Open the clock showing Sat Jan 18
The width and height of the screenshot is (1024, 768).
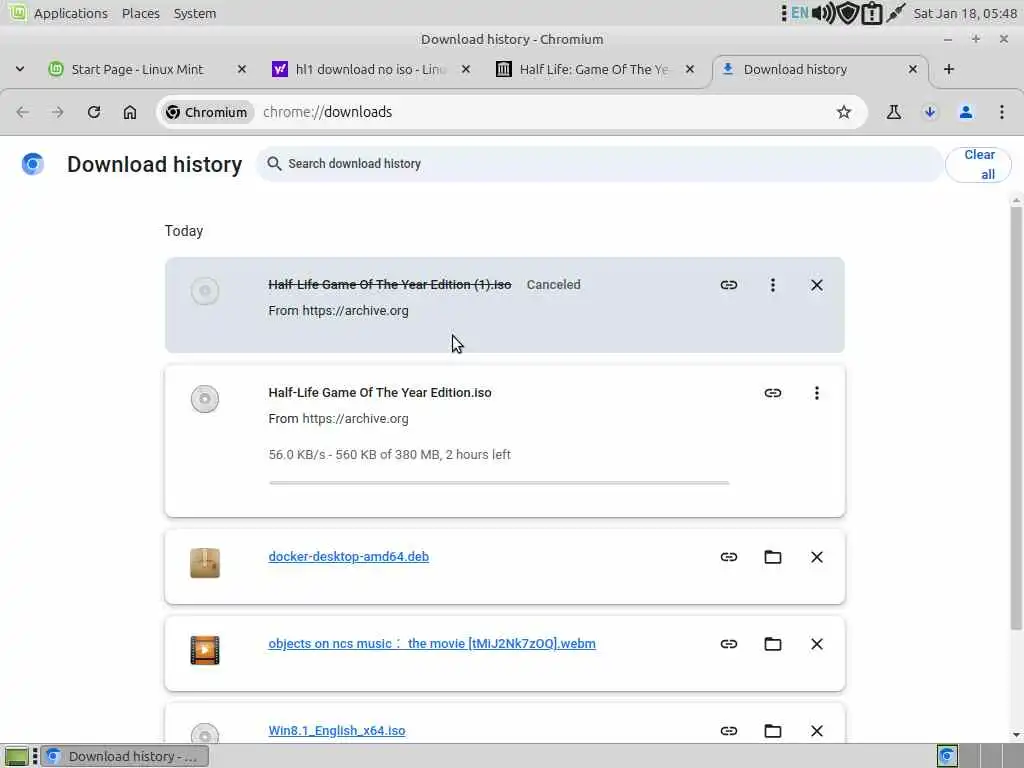pos(965,13)
